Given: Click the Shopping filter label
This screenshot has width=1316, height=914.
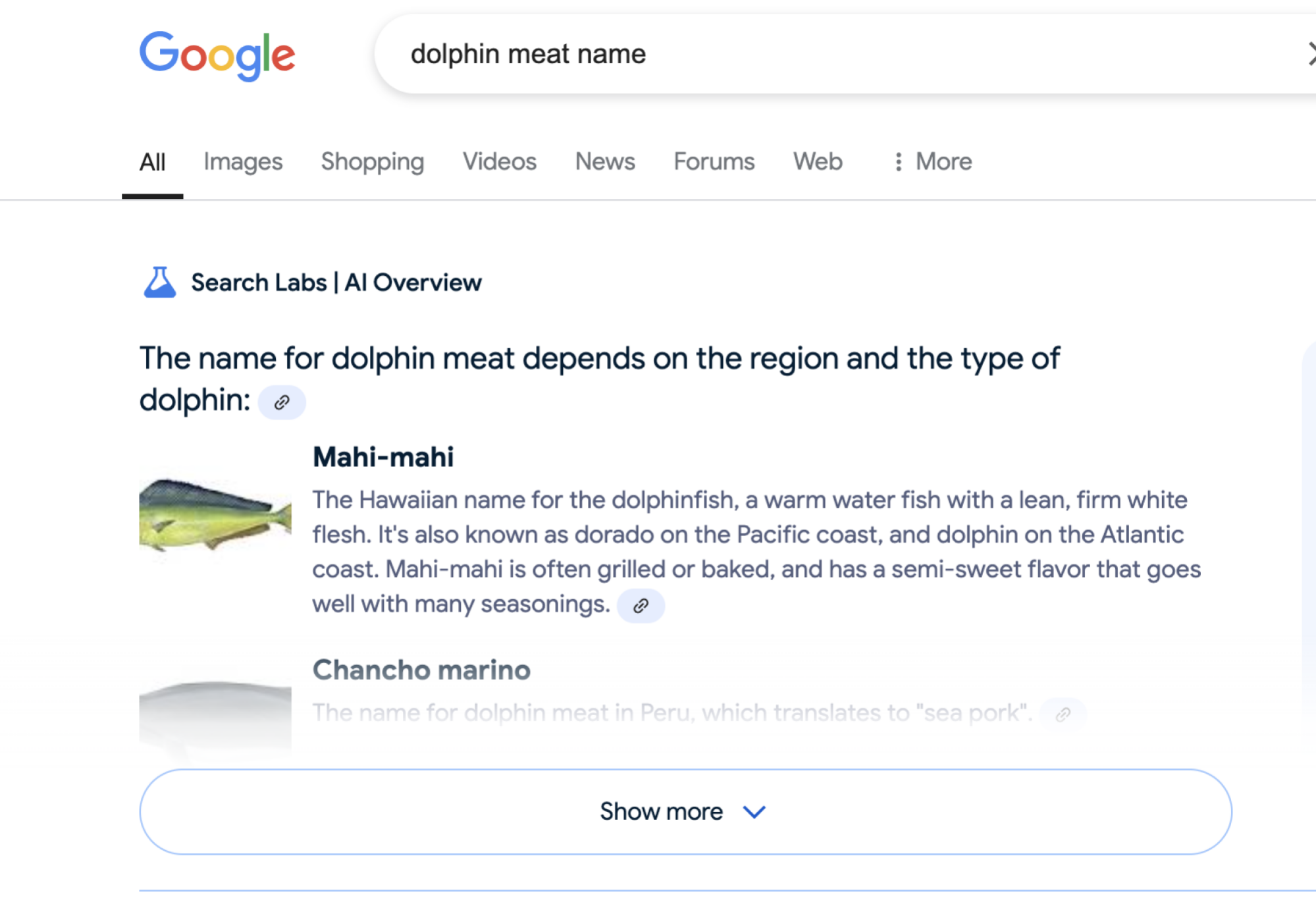Looking at the screenshot, I should tap(372, 161).
